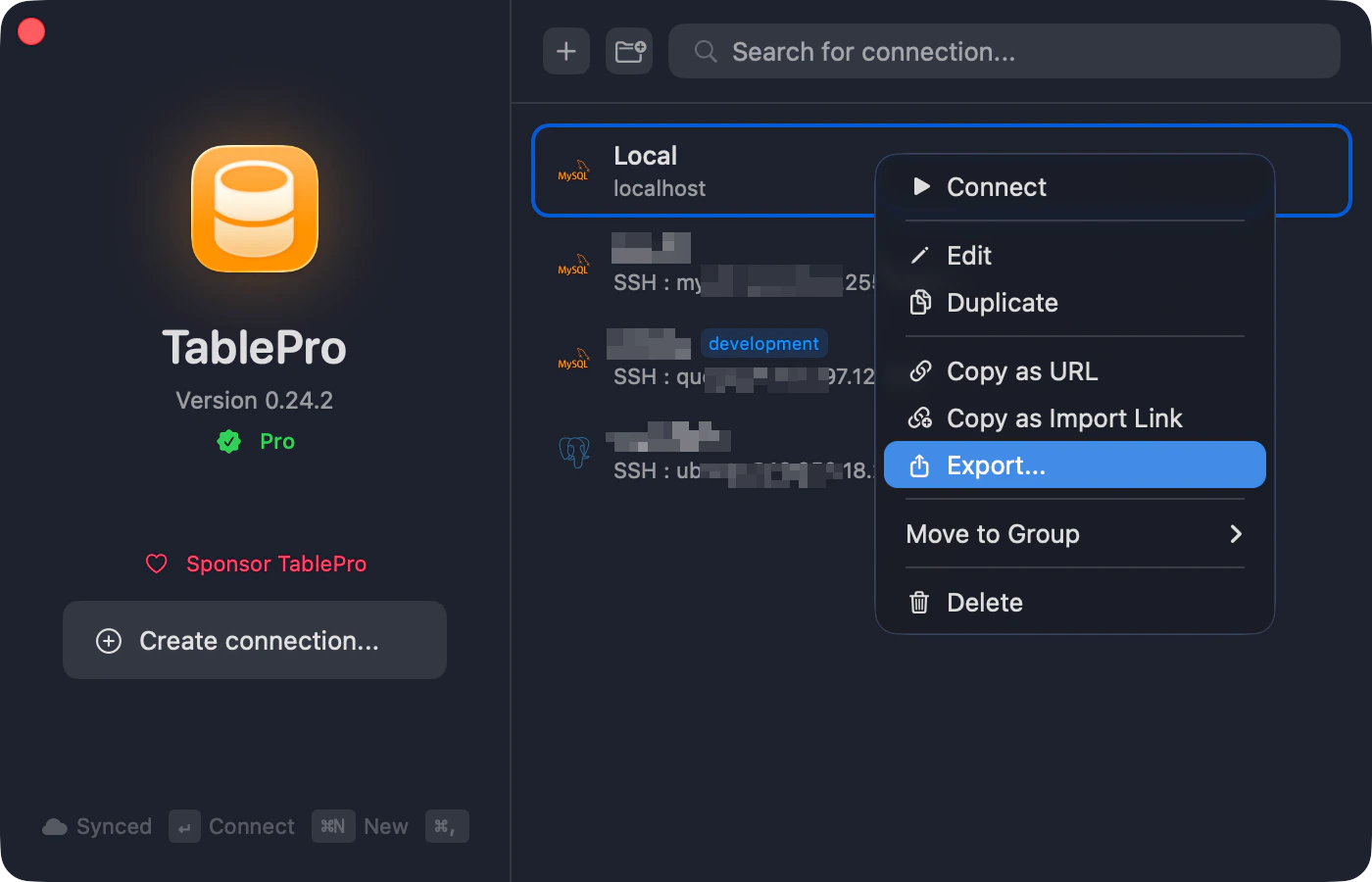Click the TablePro database app logo
The height and width of the screenshot is (882, 1372).
255,209
